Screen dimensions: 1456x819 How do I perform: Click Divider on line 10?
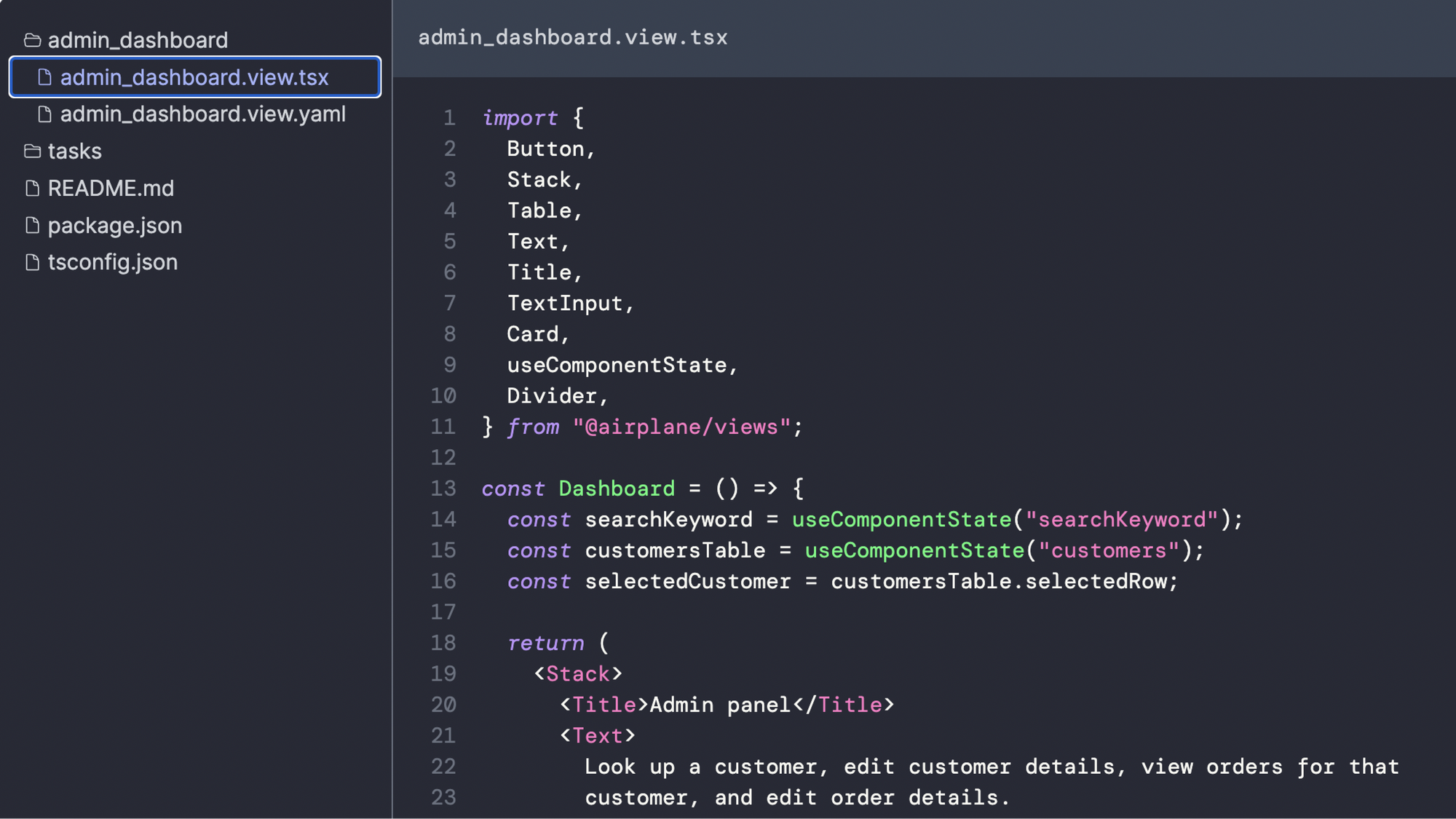553,395
